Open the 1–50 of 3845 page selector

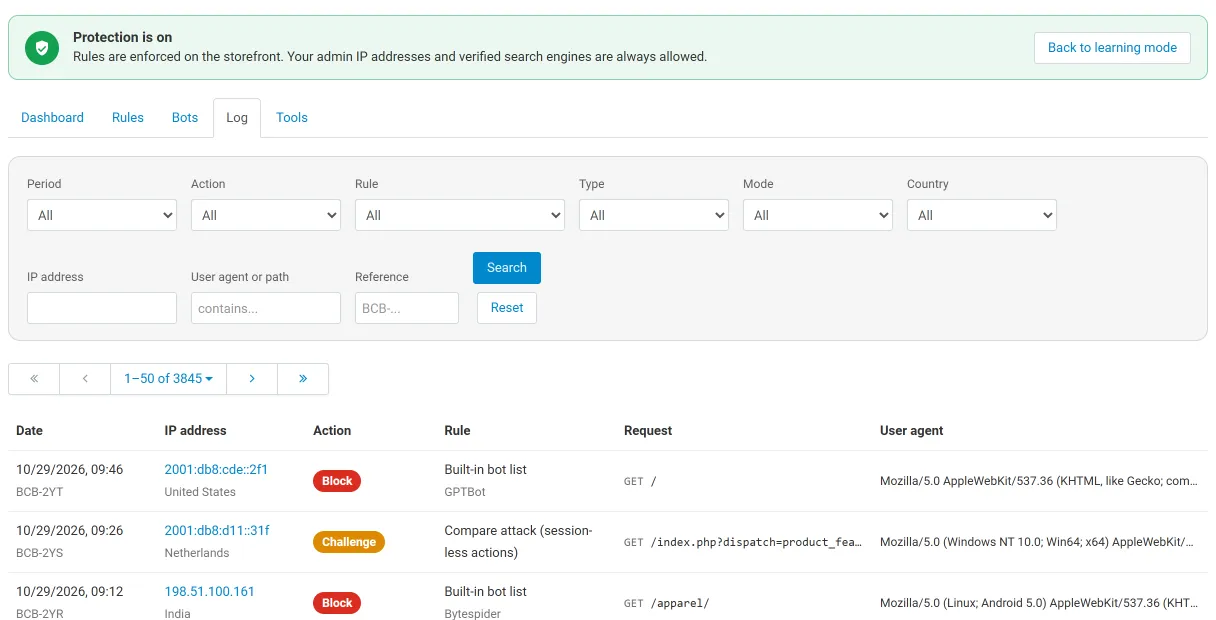[x=168, y=379]
